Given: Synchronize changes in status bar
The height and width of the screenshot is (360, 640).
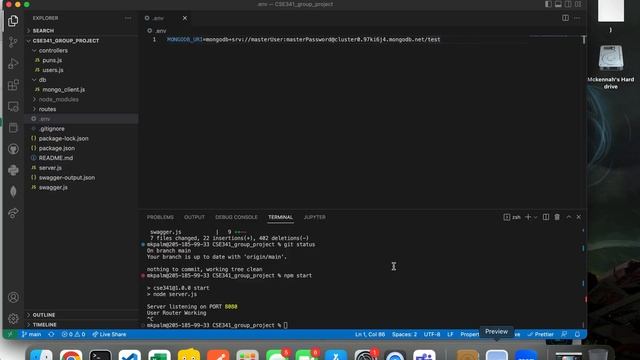Looking at the screenshot, I should (x=51, y=334).
